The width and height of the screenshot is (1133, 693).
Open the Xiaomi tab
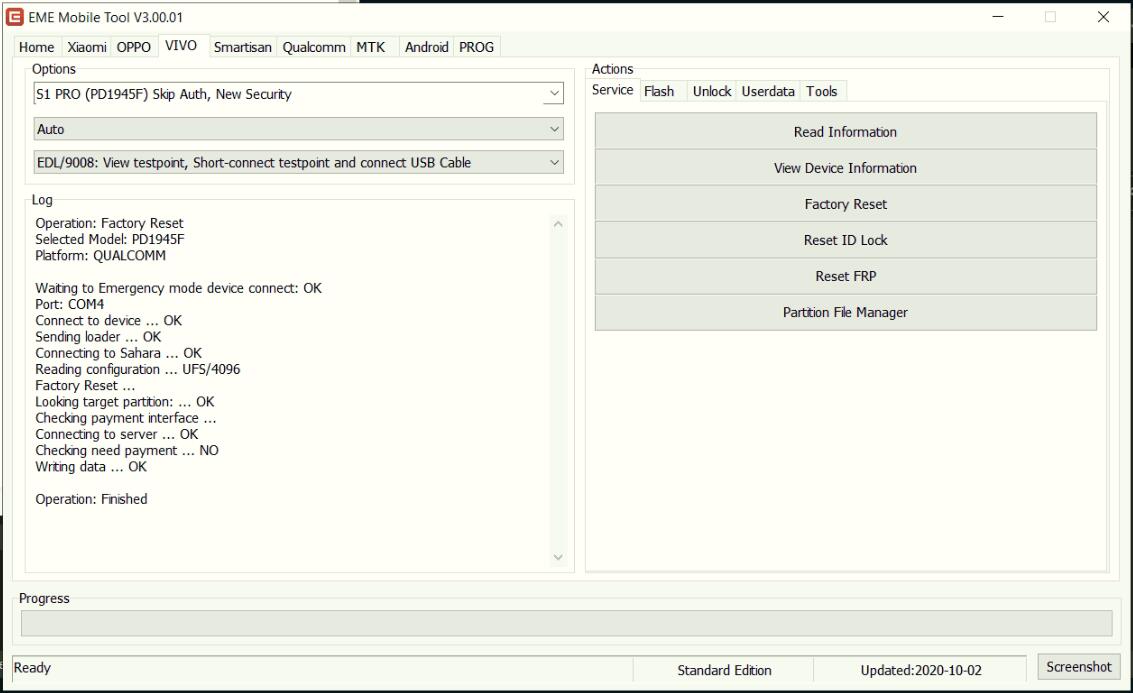pos(87,47)
